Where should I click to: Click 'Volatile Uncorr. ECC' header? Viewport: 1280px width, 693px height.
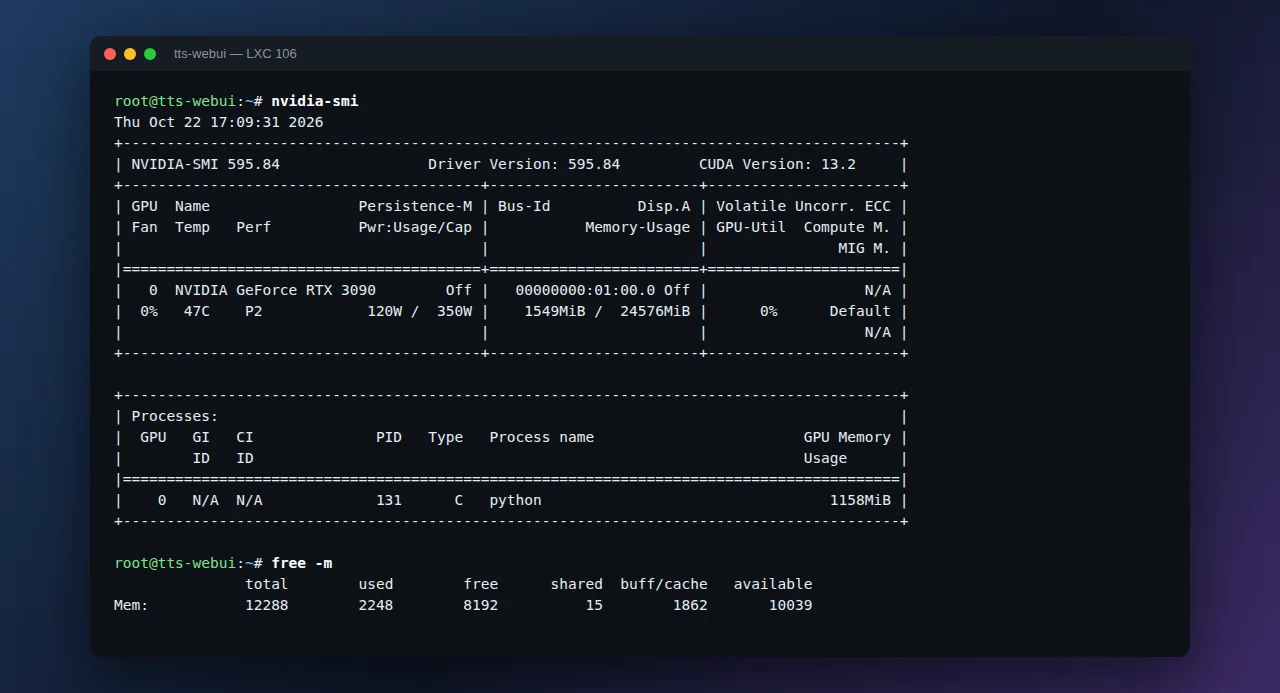click(803, 206)
